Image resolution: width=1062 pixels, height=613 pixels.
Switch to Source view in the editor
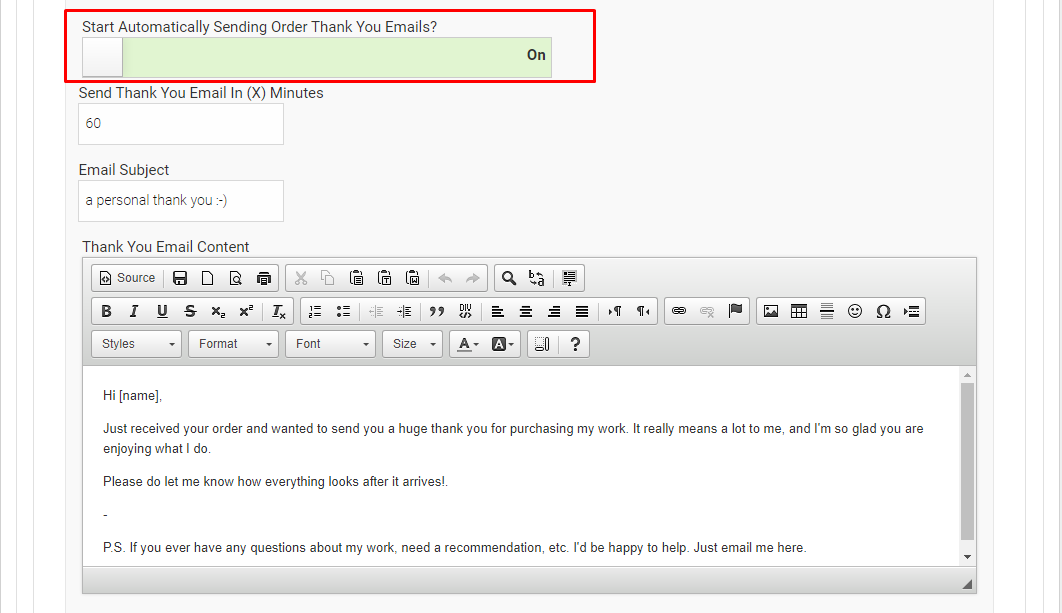pos(126,278)
